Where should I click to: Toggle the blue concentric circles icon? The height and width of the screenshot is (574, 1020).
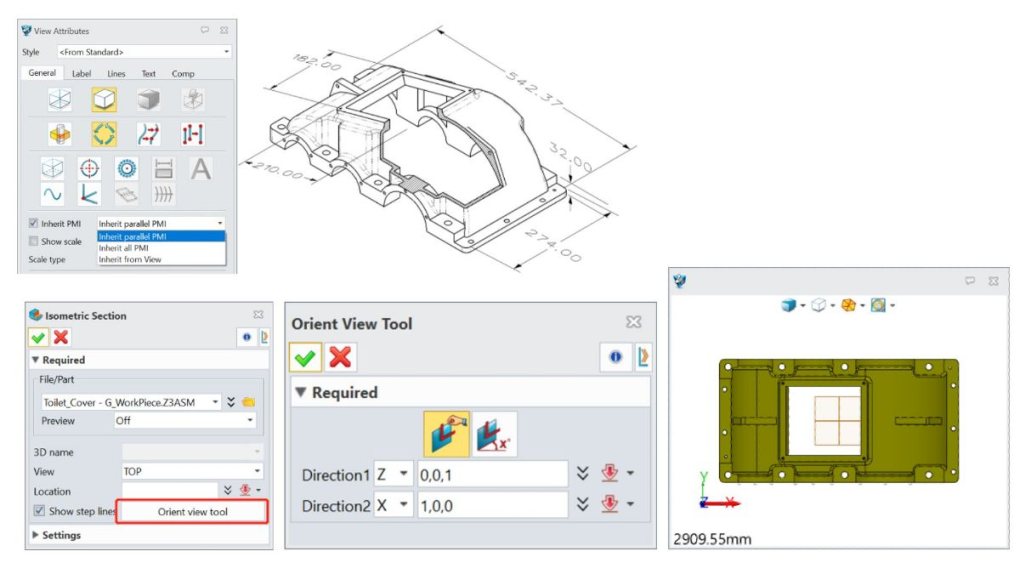pos(127,169)
